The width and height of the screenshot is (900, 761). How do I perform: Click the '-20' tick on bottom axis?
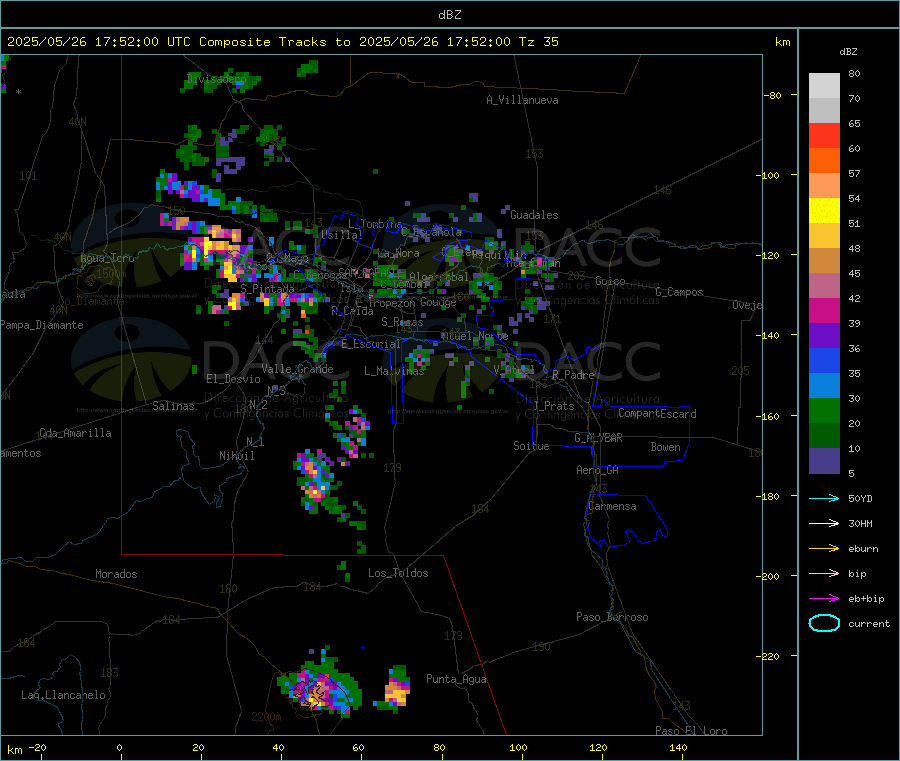pos(37,747)
